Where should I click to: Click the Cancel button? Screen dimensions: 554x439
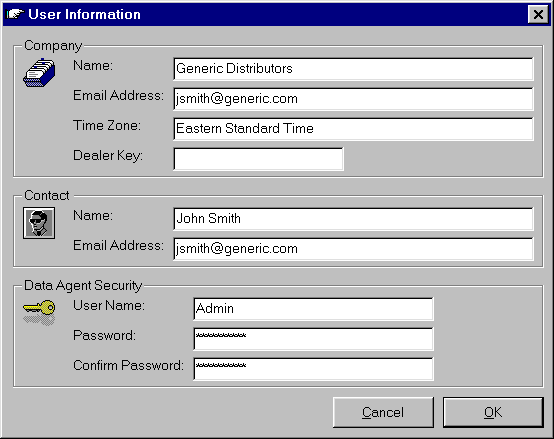[383, 412]
